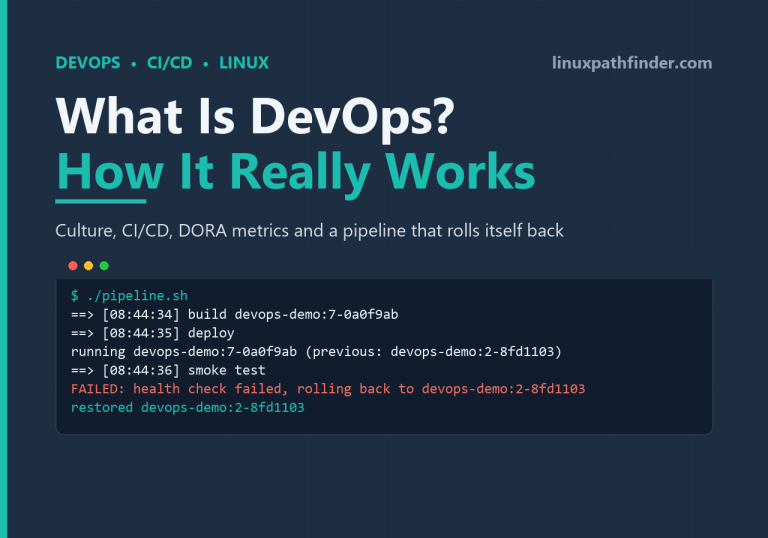The height and width of the screenshot is (538, 768).
Task: Click the CI/CD category tag
Action: [169, 63]
